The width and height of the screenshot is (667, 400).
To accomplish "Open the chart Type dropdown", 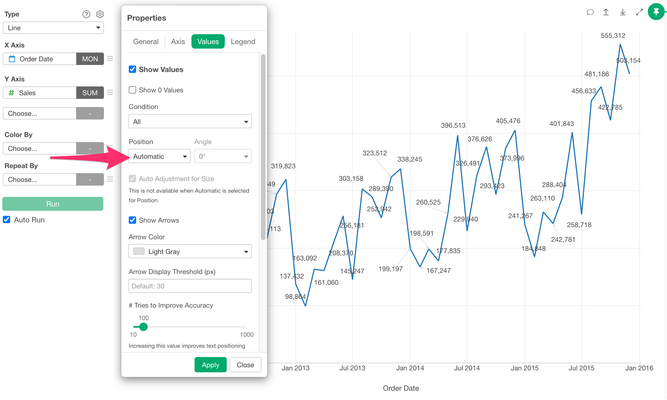I will (x=53, y=28).
